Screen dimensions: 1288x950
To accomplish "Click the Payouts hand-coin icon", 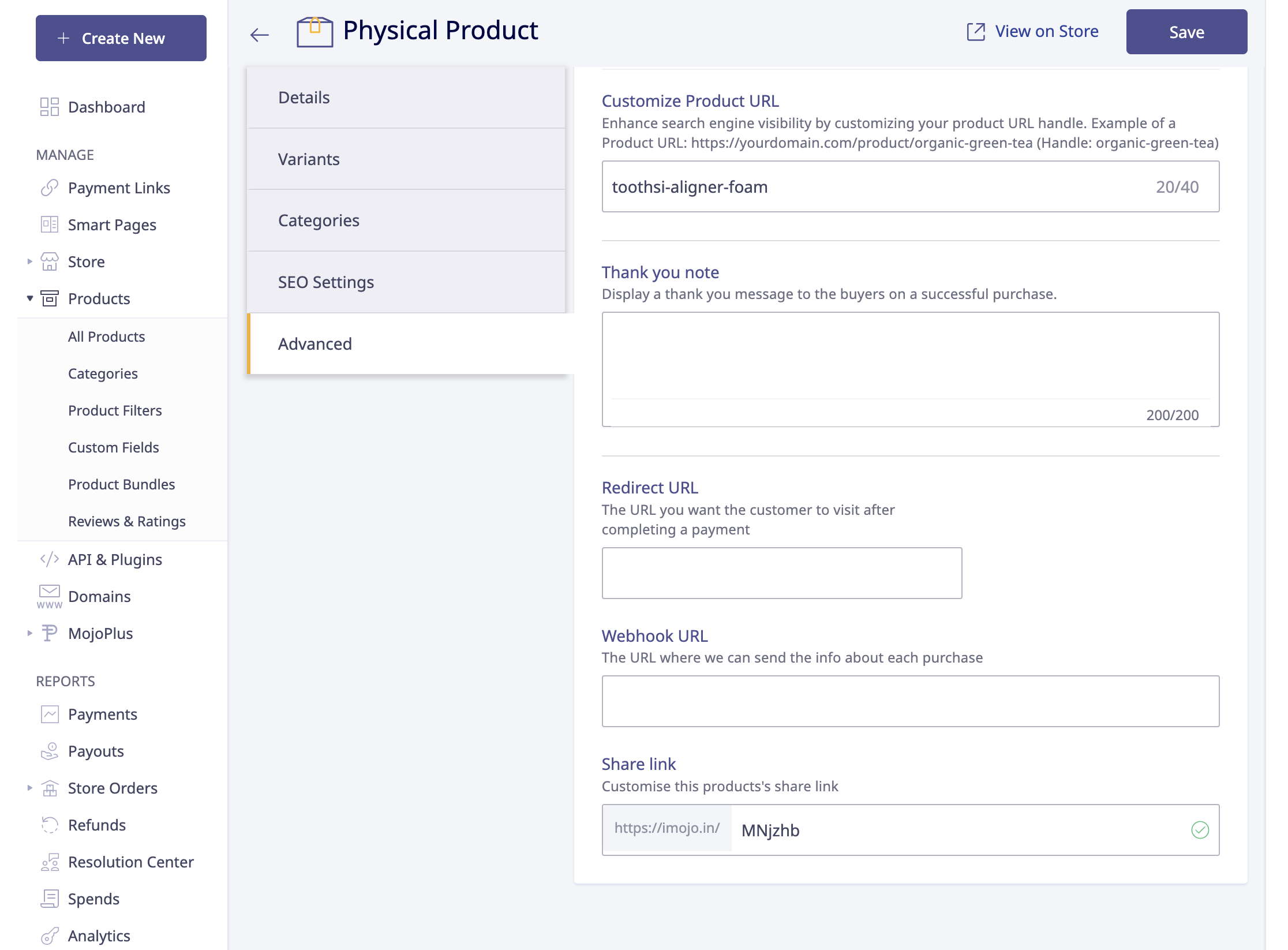I will 50,751.
